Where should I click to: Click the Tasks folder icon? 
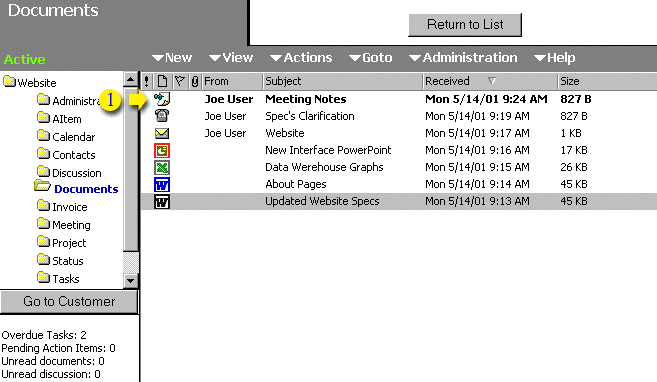coord(43,277)
